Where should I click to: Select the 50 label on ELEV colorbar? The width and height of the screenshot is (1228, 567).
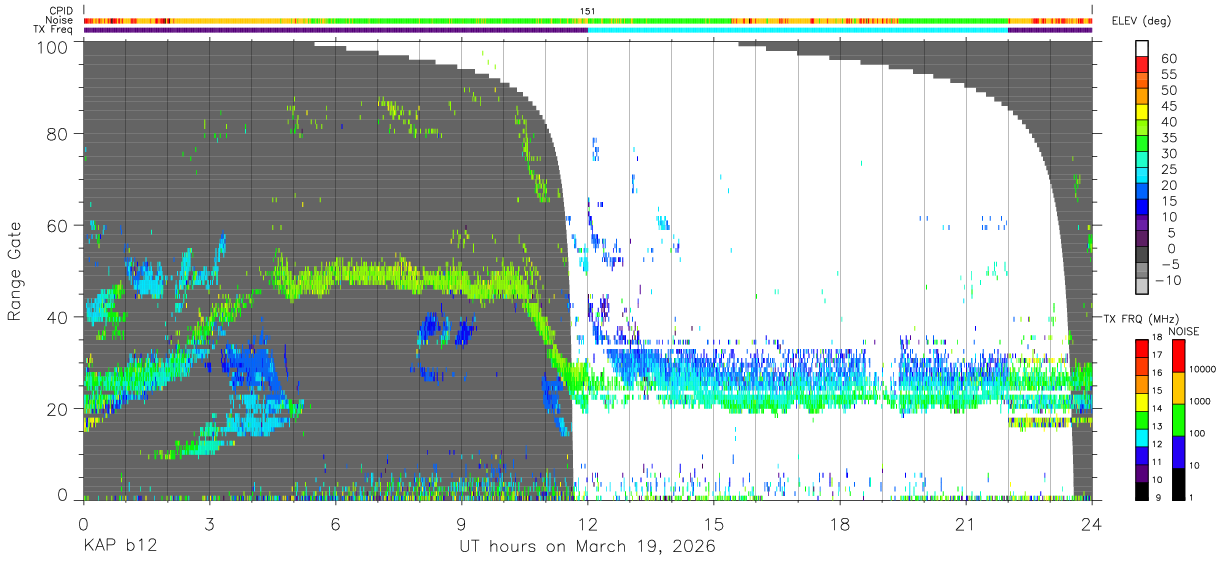1167,91
